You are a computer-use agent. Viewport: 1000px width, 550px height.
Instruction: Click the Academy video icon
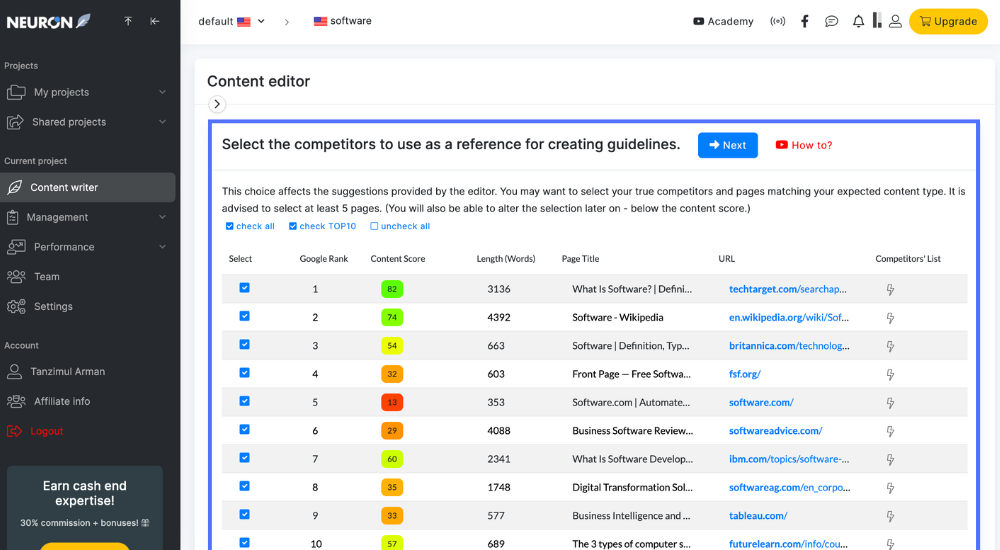(x=698, y=21)
